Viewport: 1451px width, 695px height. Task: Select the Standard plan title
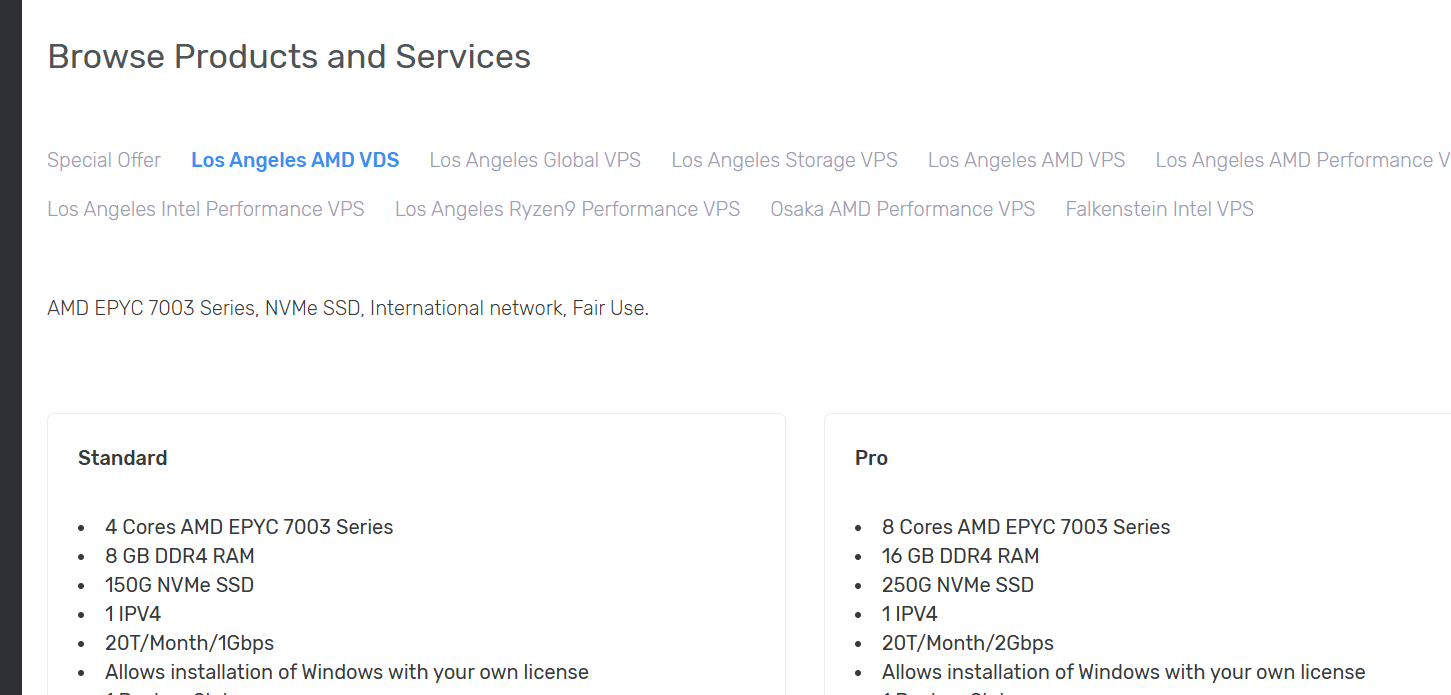123,458
